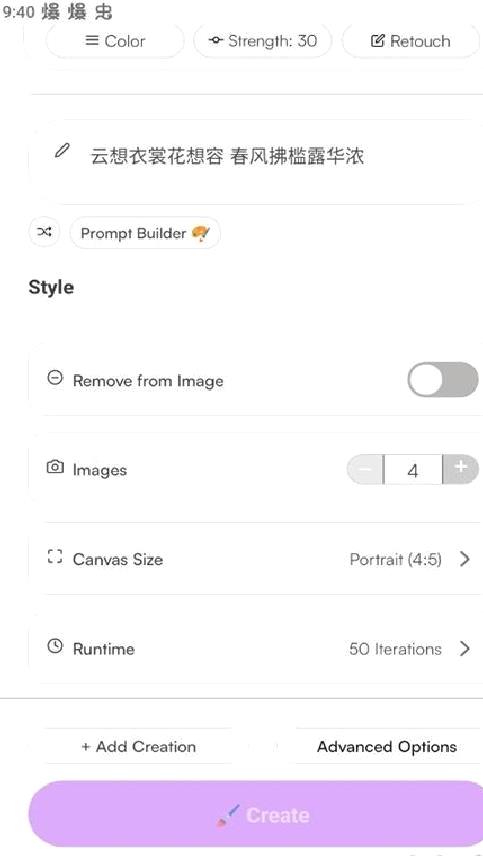The height and width of the screenshot is (856, 483).
Task: Open the Prompt Builder
Action: (145, 233)
